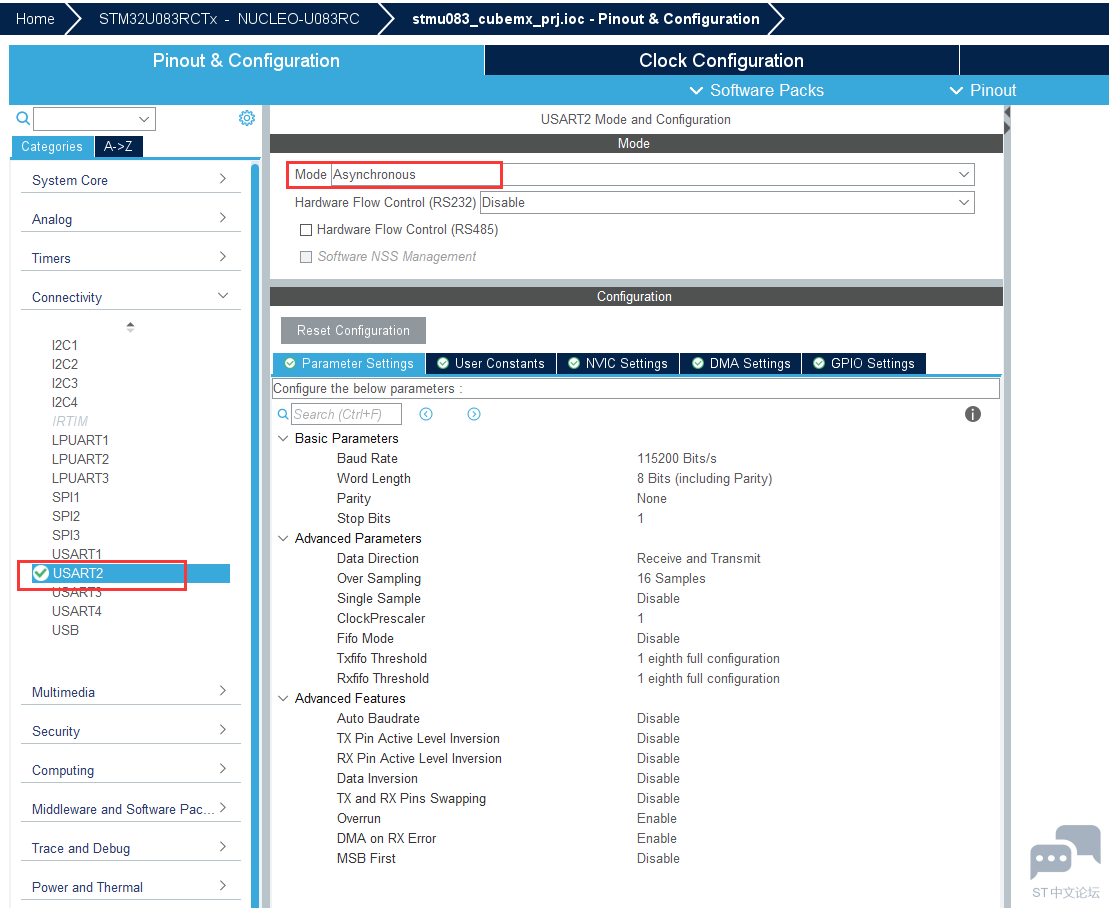
Task: Click the info icon in the parameter panel
Action: pos(972,414)
